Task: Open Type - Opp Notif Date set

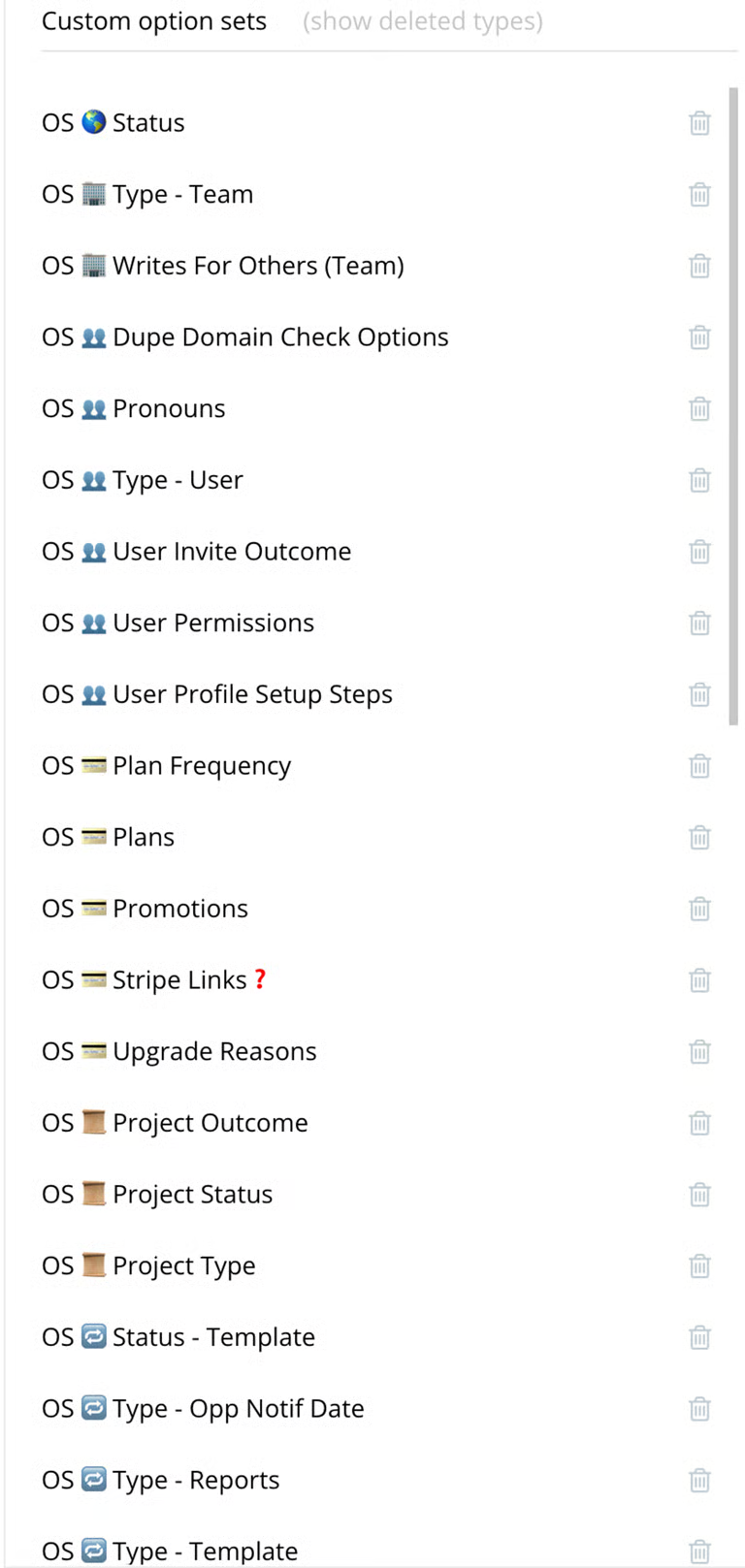Action: pyautogui.click(x=238, y=1409)
